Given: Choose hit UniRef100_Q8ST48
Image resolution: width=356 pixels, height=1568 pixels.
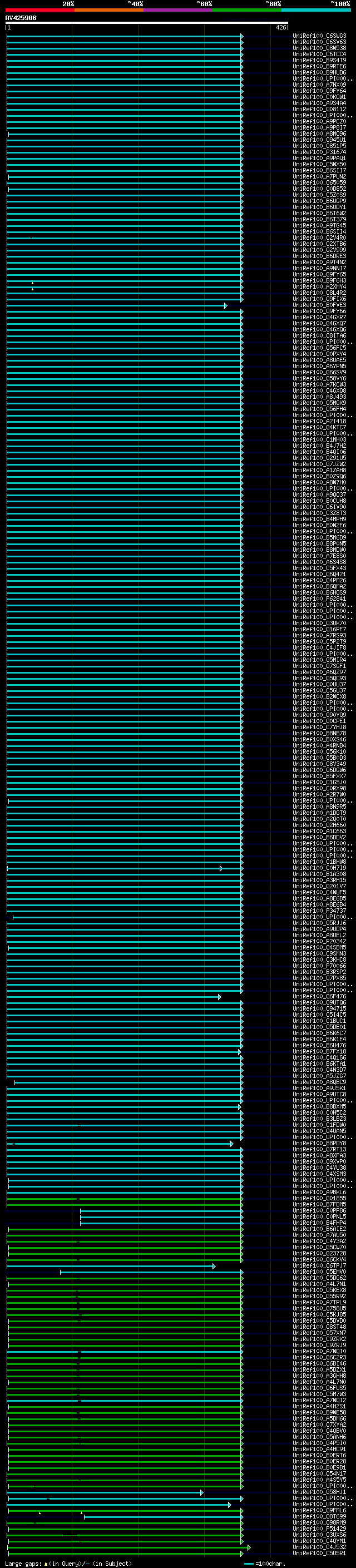Looking at the screenshot, I should (319, 1327).
